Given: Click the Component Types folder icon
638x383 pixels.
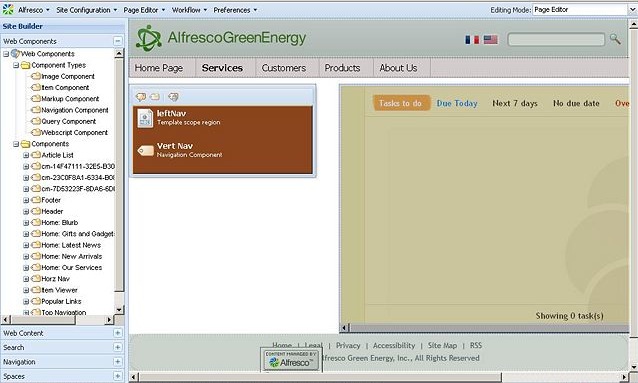Looking at the screenshot, I should (26, 65).
